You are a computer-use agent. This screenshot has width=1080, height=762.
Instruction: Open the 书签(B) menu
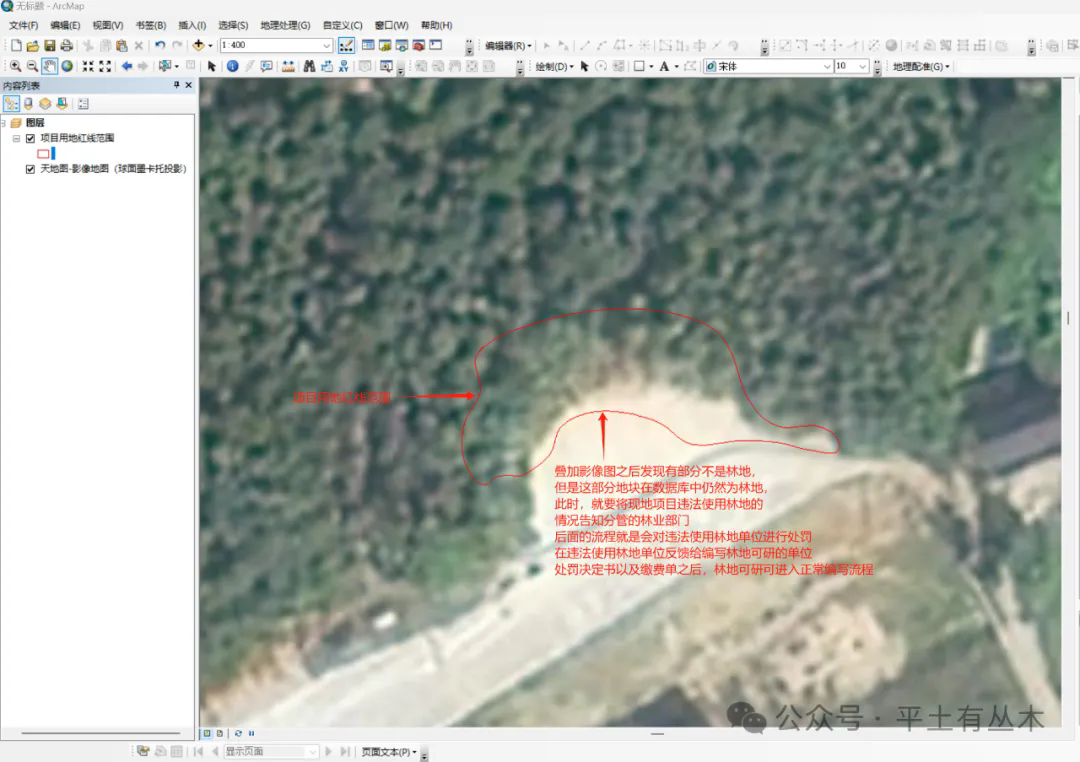pyautogui.click(x=150, y=25)
